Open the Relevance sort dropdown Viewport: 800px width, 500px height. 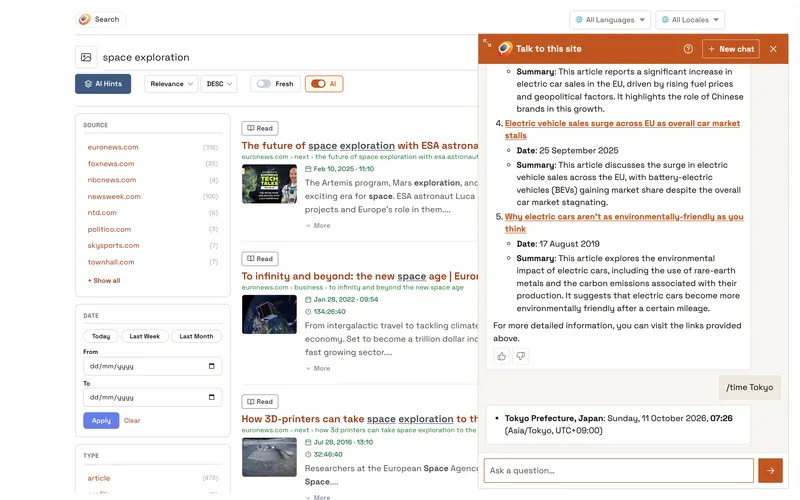[x=171, y=84]
